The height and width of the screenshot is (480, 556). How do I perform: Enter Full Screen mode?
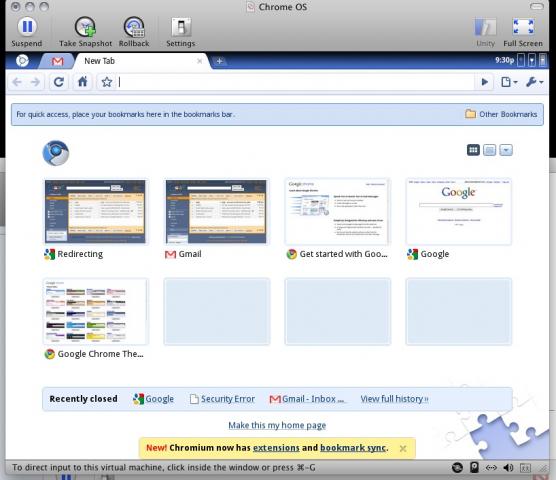point(523,27)
